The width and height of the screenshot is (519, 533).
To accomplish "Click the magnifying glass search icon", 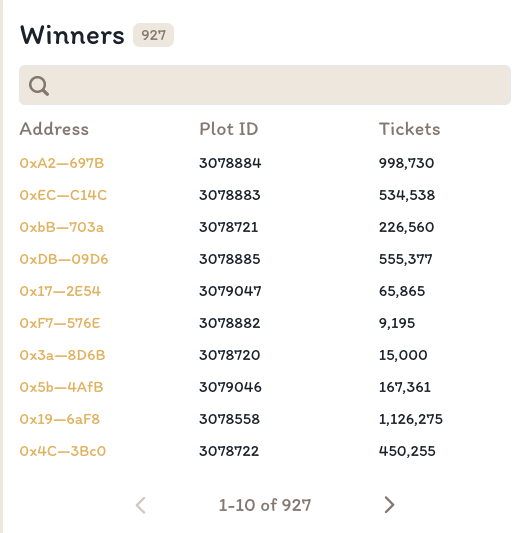I will pos(39,86).
